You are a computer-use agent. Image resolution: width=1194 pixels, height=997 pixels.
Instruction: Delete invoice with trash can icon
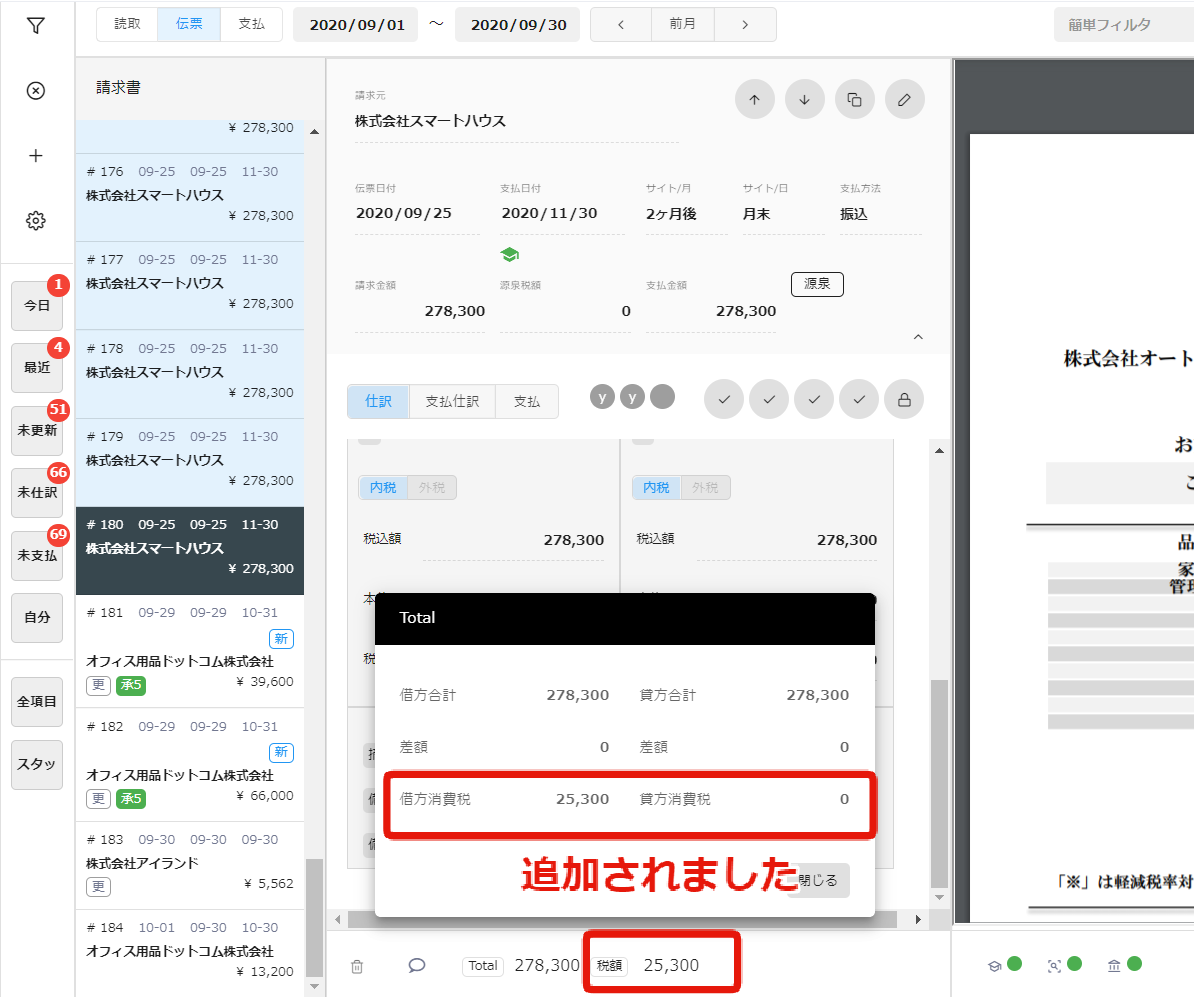pos(356,967)
